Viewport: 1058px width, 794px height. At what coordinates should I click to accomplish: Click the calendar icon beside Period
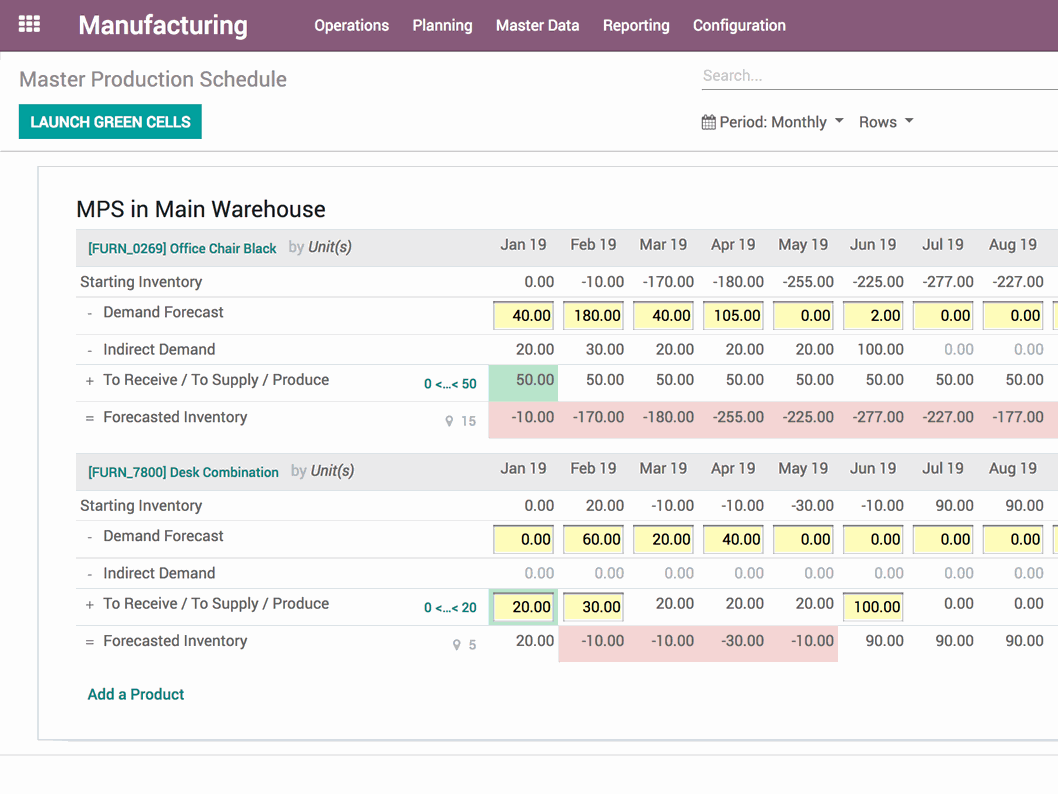point(708,122)
